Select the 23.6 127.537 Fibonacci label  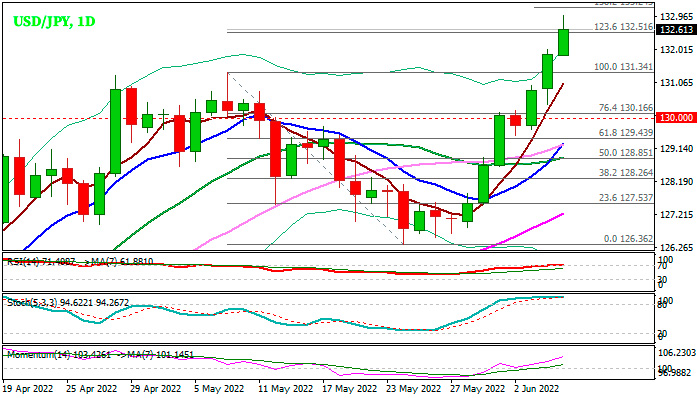coord(626,198)
